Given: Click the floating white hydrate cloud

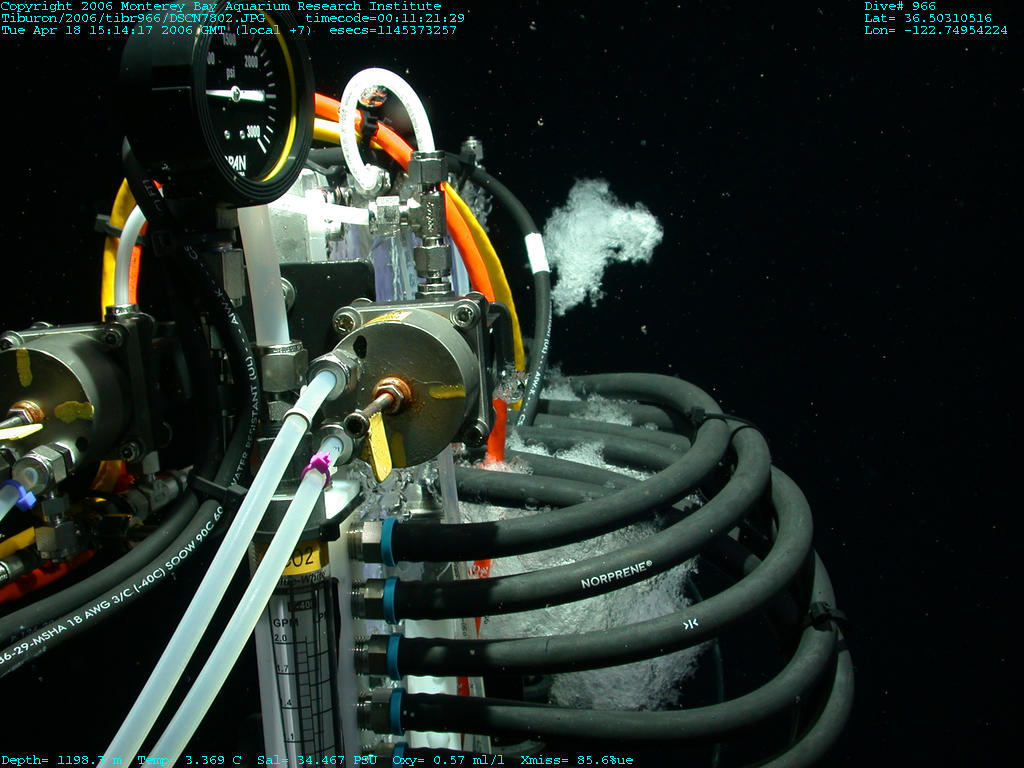Looking at the screenshot, I should click(x=598, y=238).
